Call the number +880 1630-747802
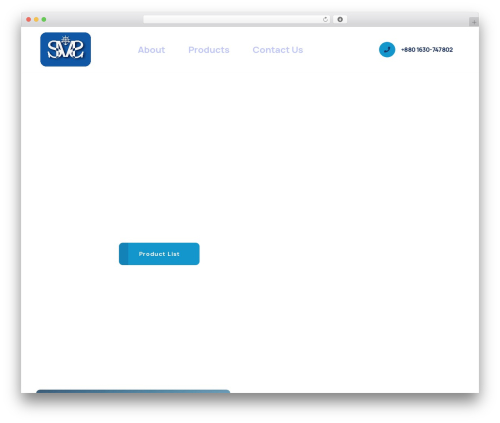The image size is (500, 423). coord(427,50)
